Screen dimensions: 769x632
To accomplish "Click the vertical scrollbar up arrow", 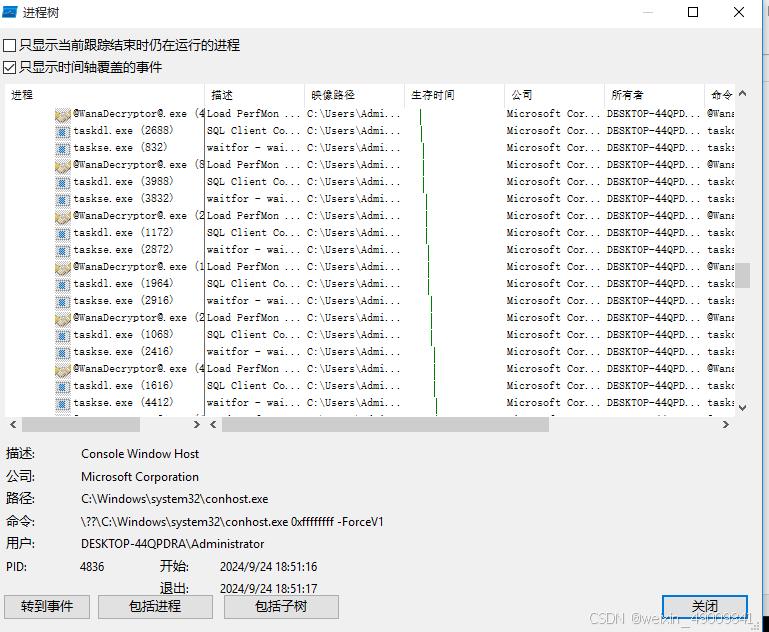I will tap(743, 93).
